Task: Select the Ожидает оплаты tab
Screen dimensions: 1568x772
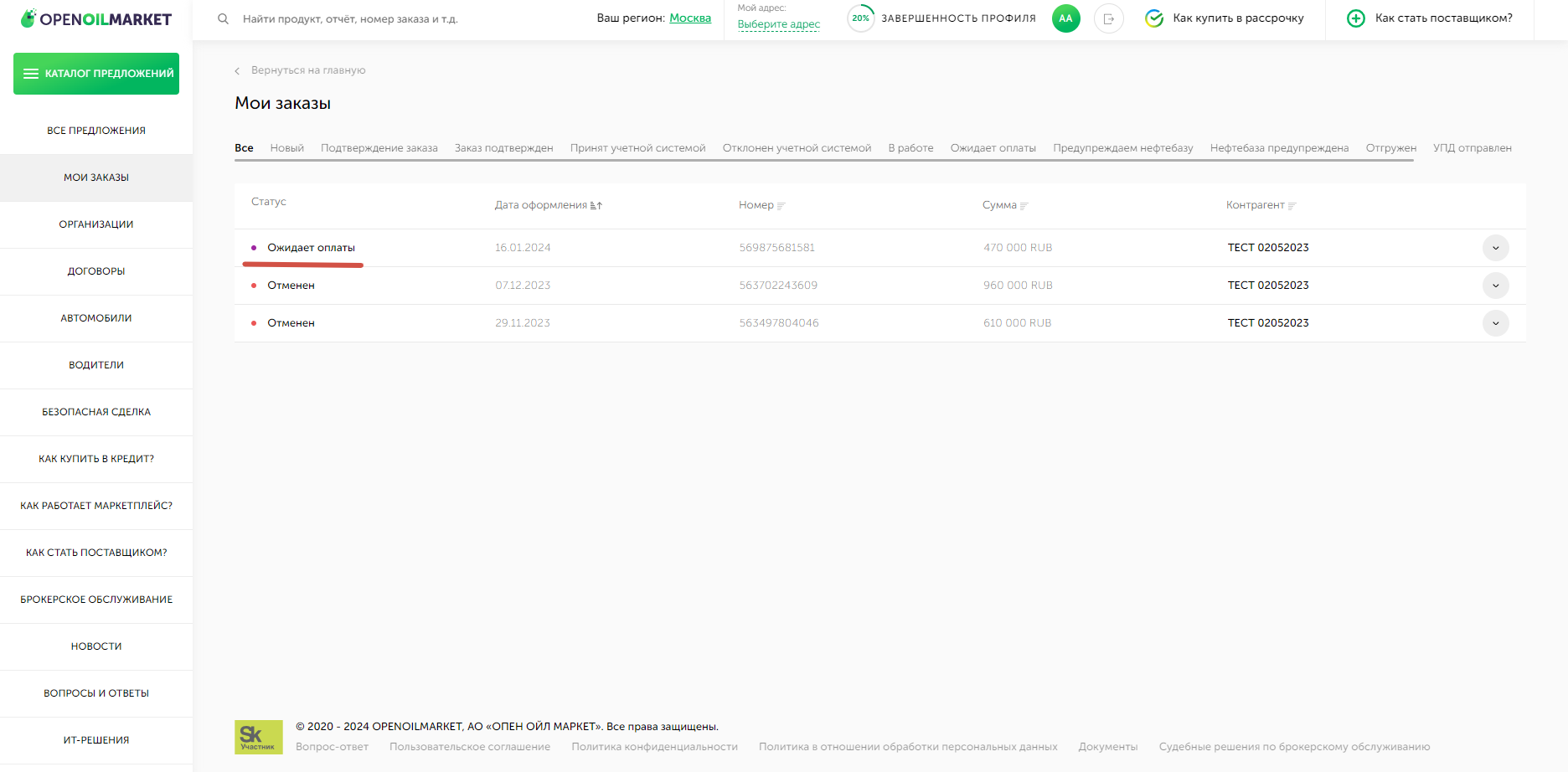Action: (x=993, y=148)
